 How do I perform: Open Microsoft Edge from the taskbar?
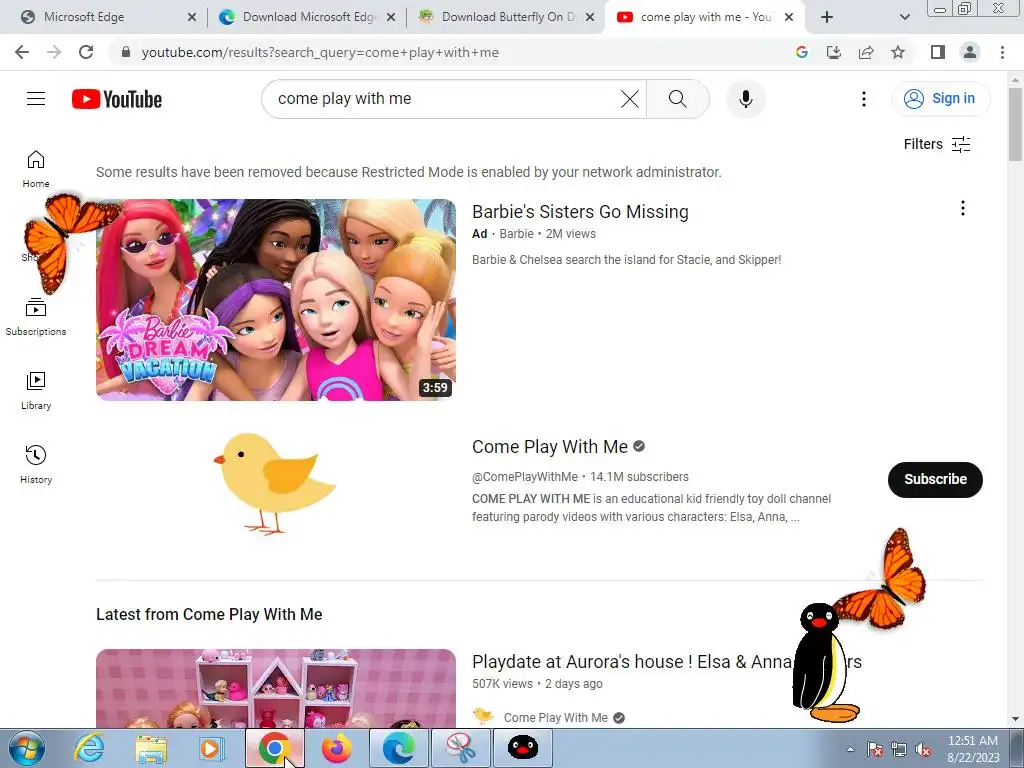click(398, 748)
